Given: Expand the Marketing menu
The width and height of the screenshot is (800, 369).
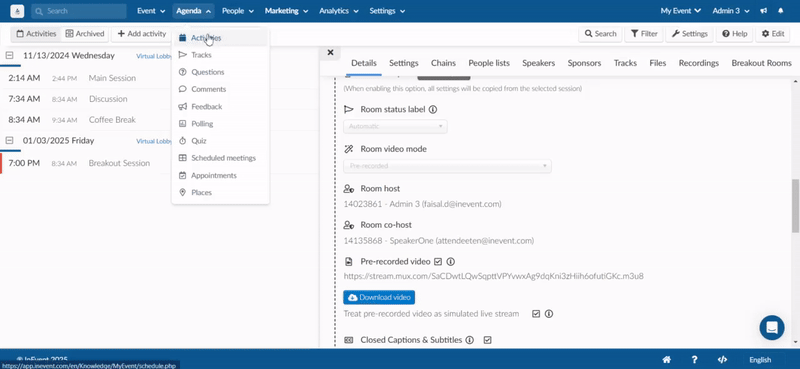Looking at the screenshot, I should click(x=286, y=11).
